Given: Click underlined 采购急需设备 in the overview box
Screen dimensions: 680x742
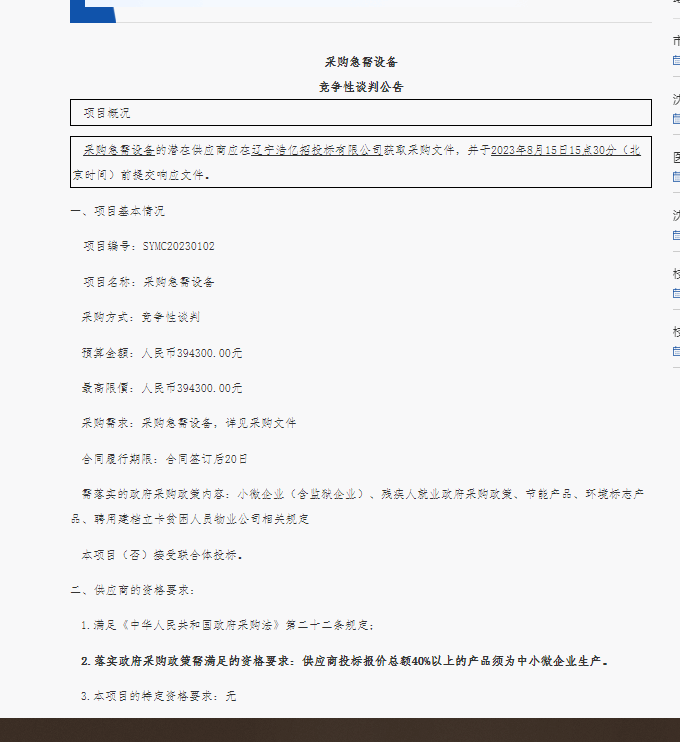Looking at the screenshot, I should click(x=118, y=150).
